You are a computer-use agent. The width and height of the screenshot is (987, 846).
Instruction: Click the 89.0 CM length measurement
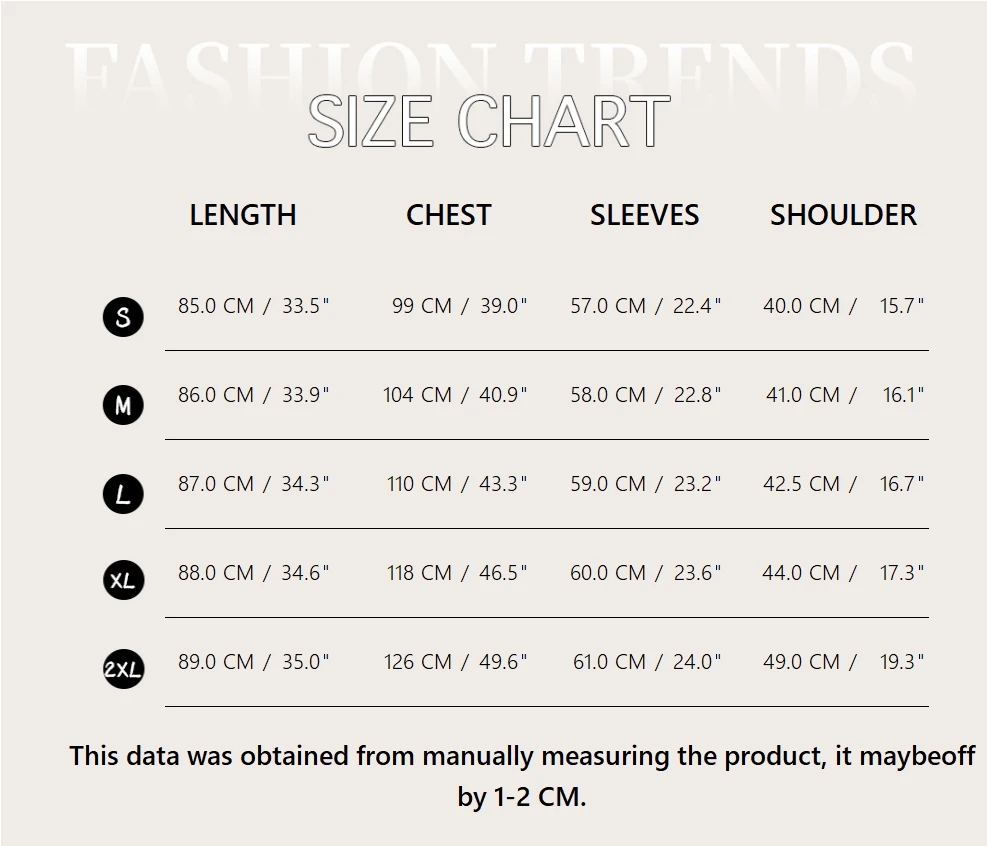click(216, 662)
